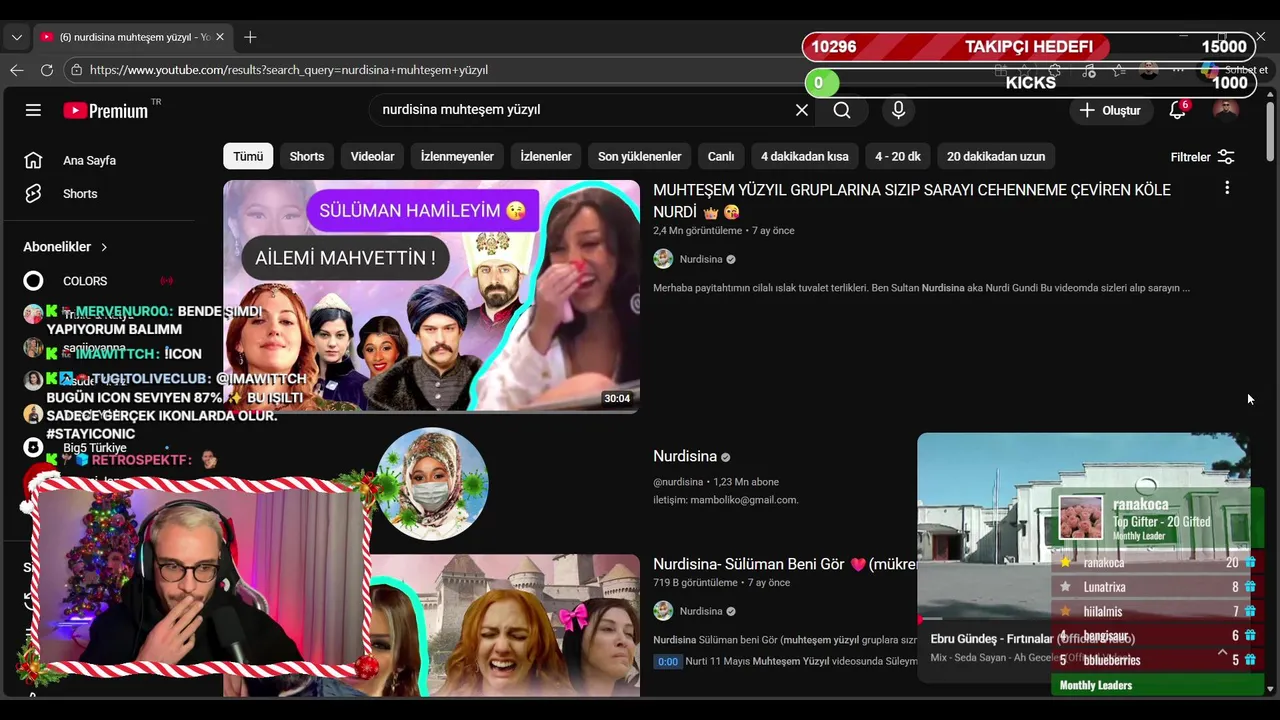Open Big5 Türkiye subscription channel
This screenshot has width=1280, height=720.
pos(94,448)
